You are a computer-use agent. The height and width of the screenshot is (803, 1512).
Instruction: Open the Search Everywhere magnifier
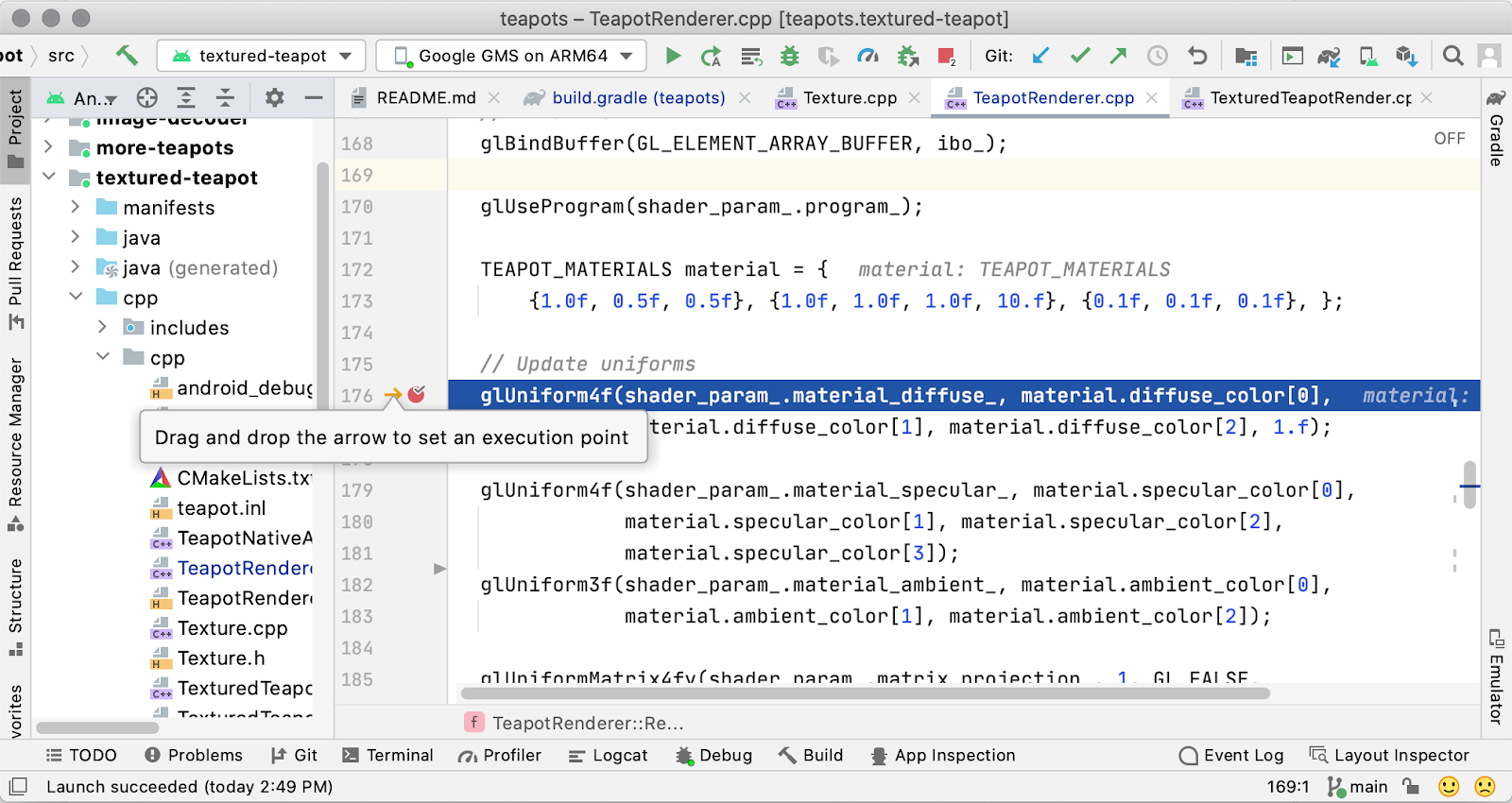click(x=1452, y=56)
